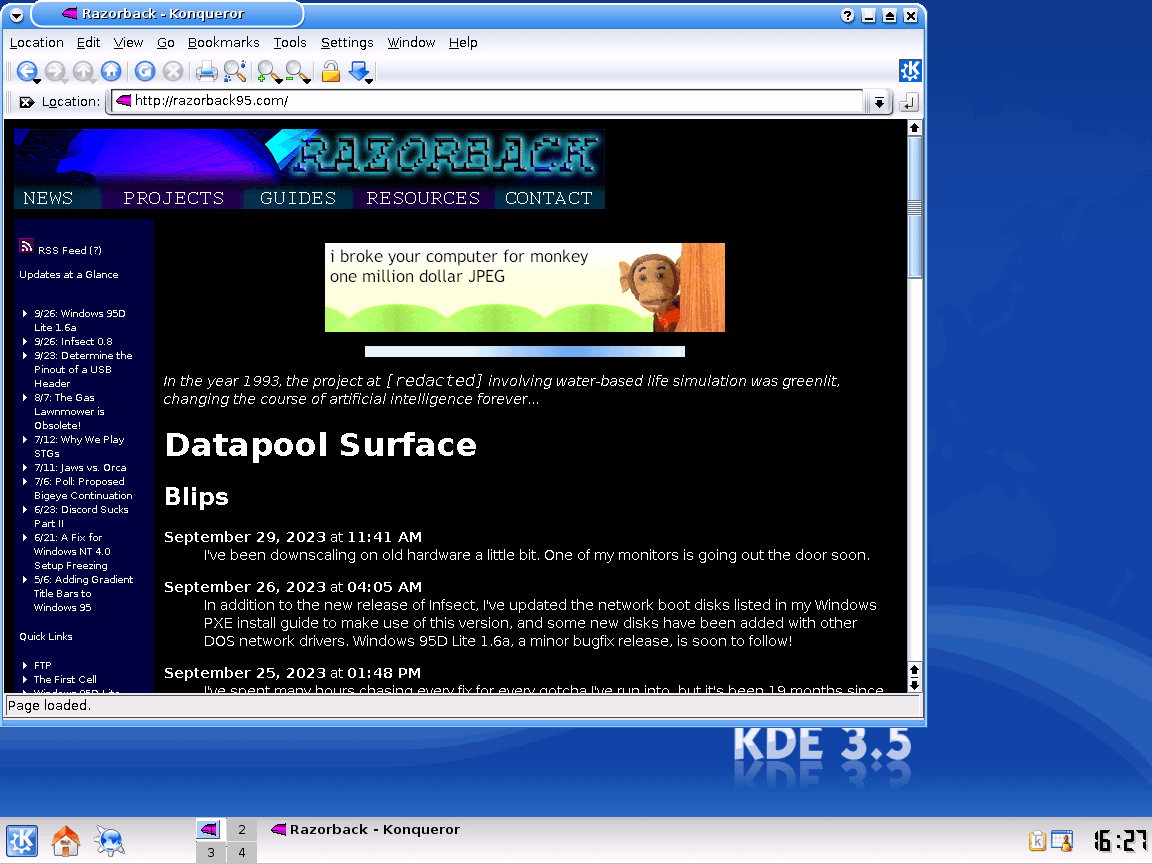Open the View menu
This screenshot has height=864, width=1152.
[129, 43]
